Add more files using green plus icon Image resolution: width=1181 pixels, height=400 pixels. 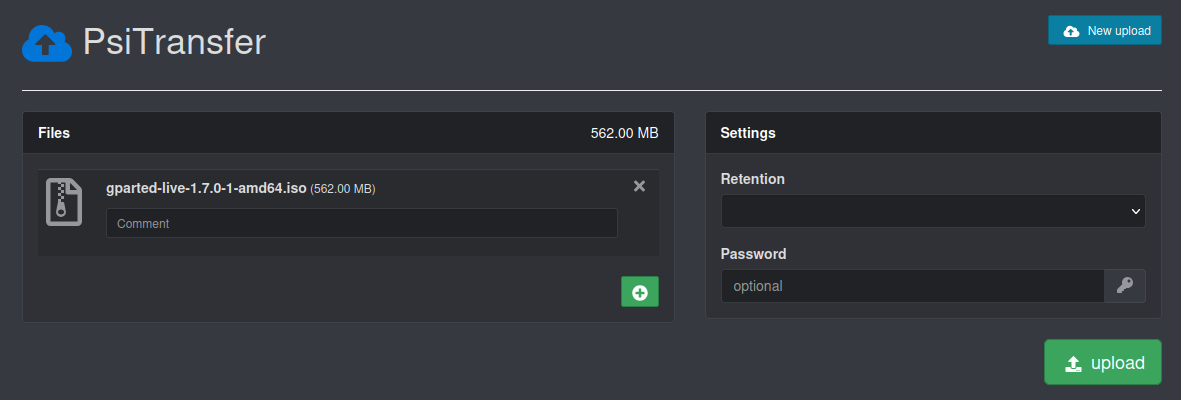point(640,292)
